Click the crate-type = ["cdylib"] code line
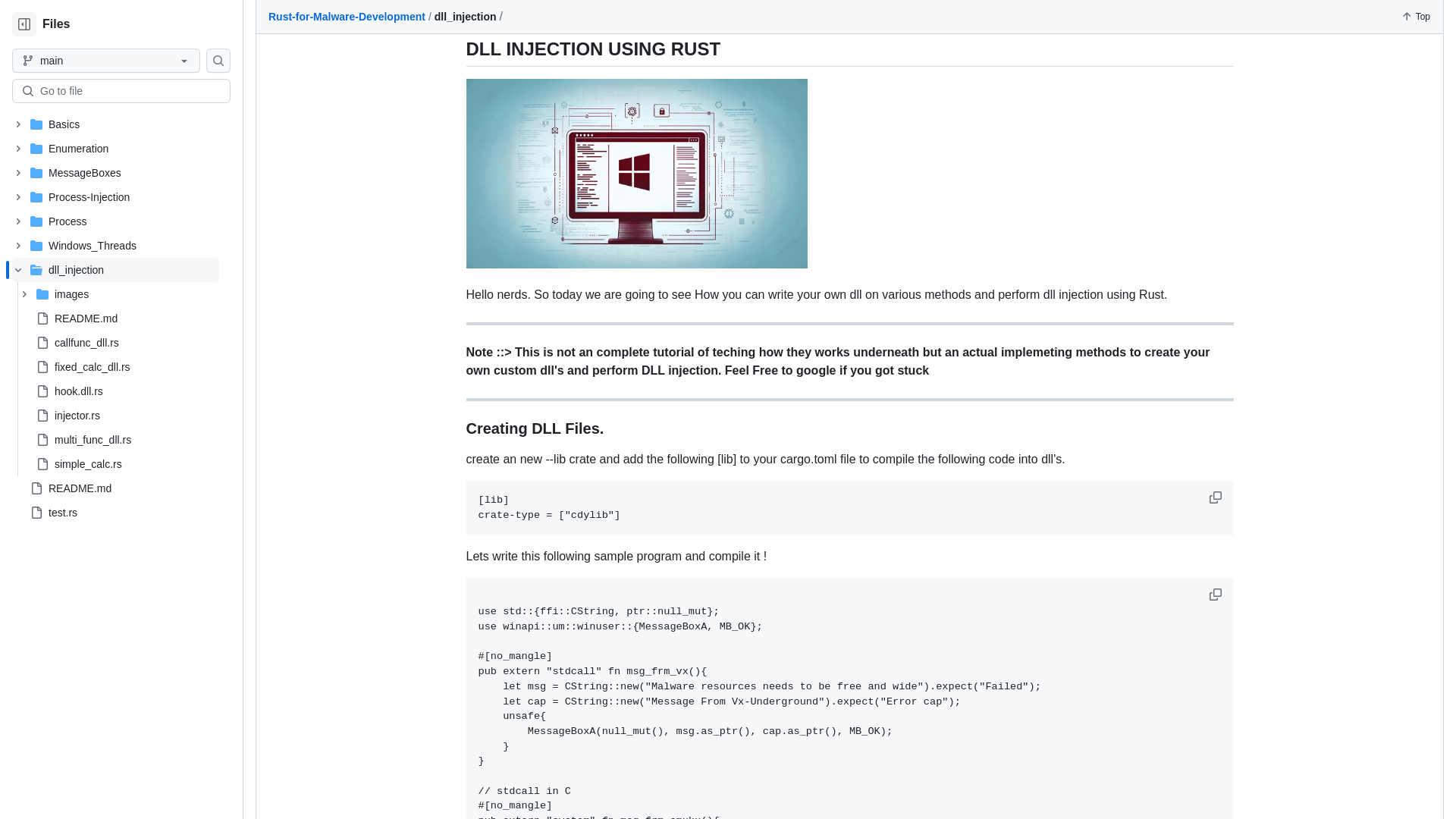 click(x=549, y=515)
